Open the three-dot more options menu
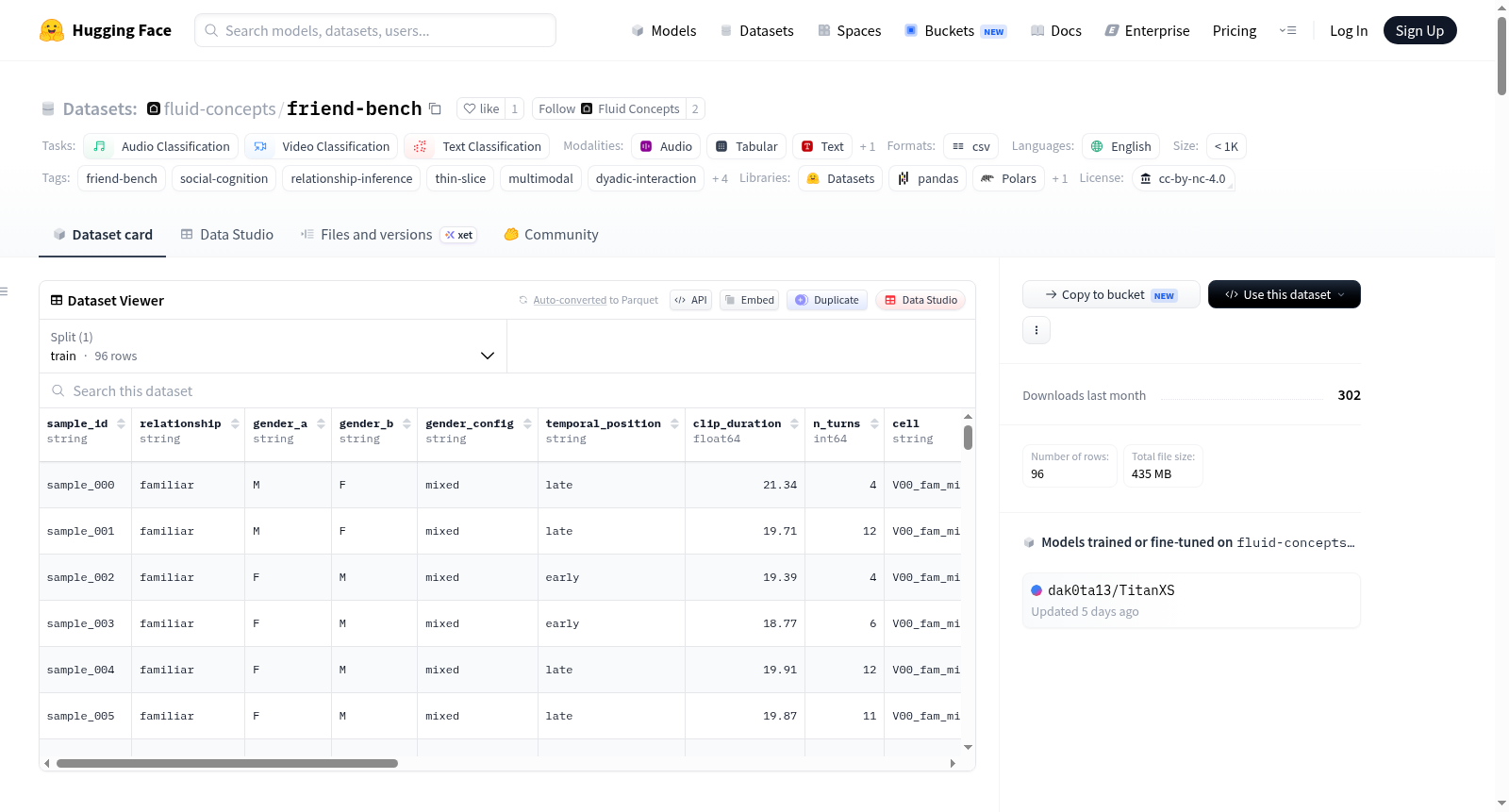 pos(1036,330)
